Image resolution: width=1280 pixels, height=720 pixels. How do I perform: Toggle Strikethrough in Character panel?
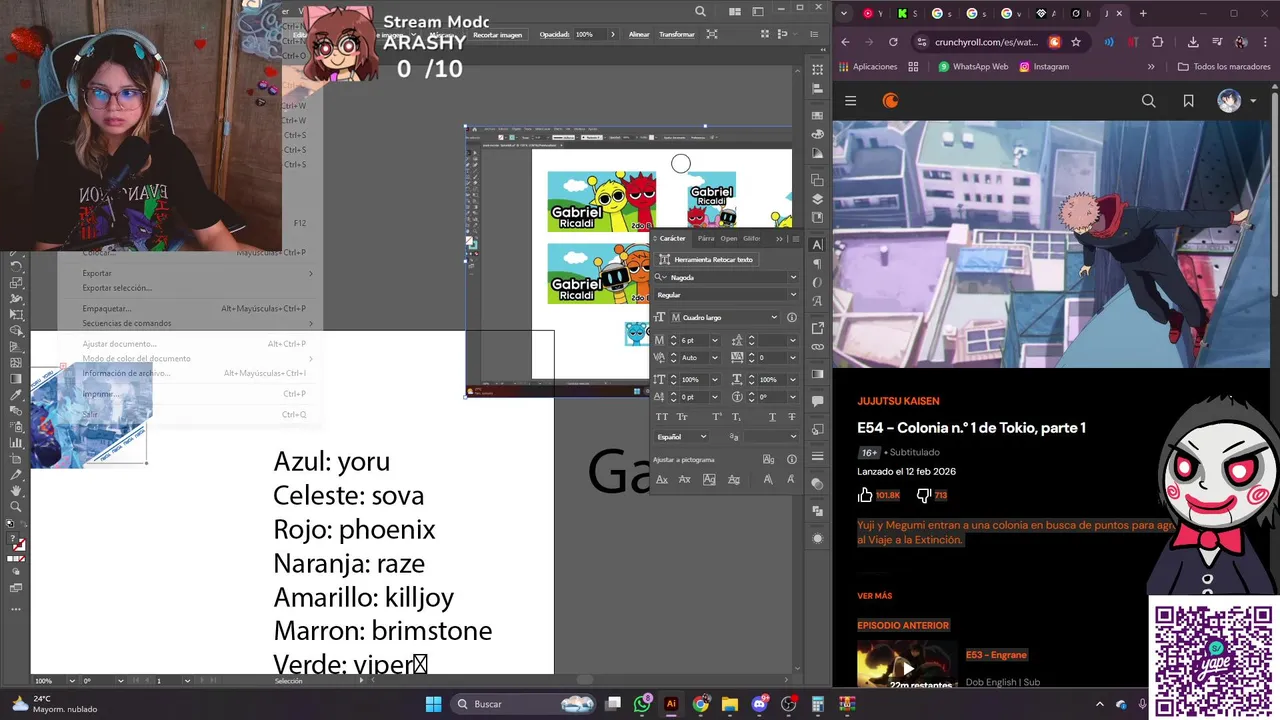click(792, 416)
